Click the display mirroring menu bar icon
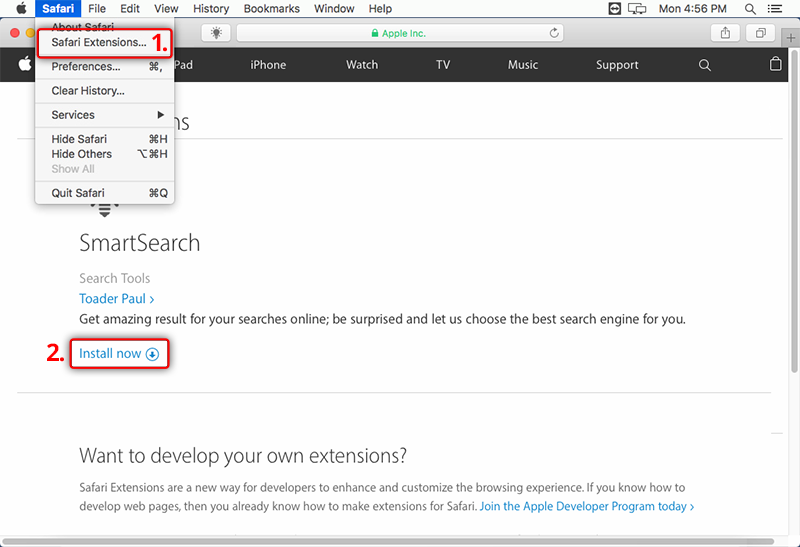 (637, 8)
